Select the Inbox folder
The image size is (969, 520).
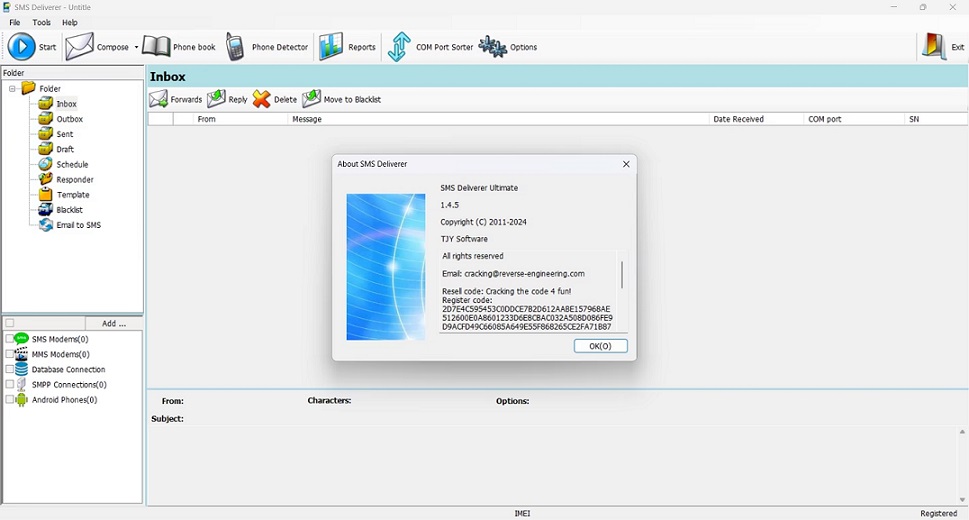click(67, 104)
